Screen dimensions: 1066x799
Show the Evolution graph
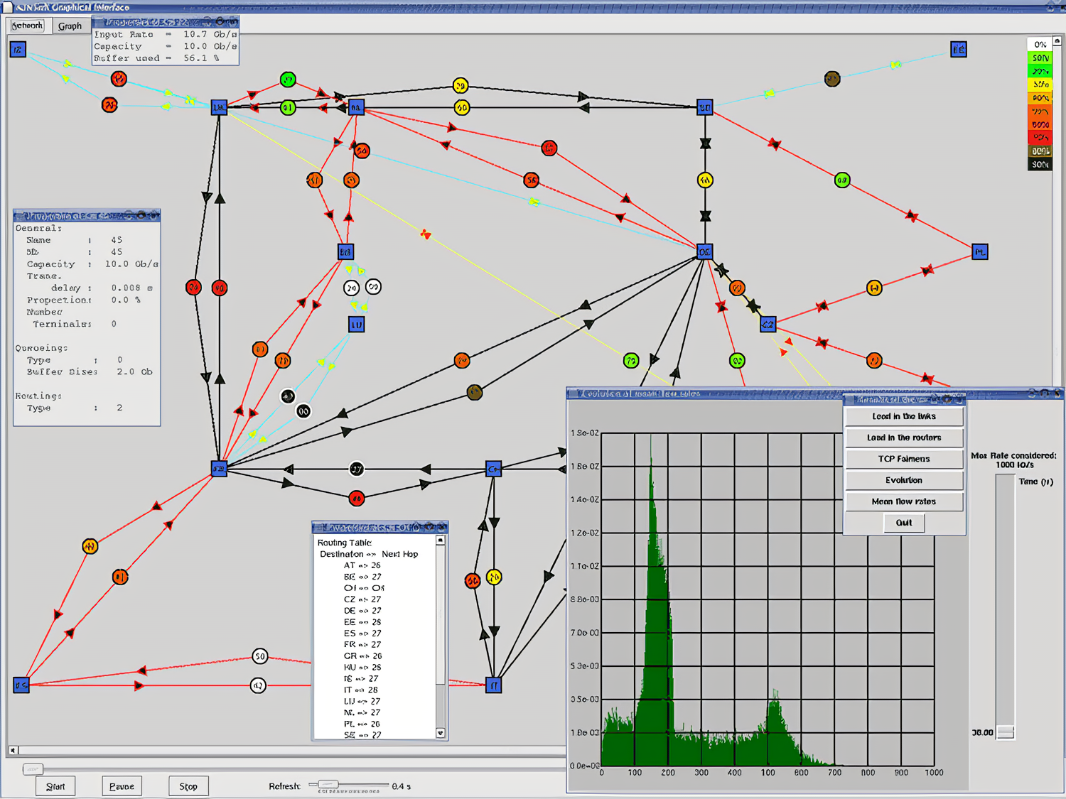[904, 480]
